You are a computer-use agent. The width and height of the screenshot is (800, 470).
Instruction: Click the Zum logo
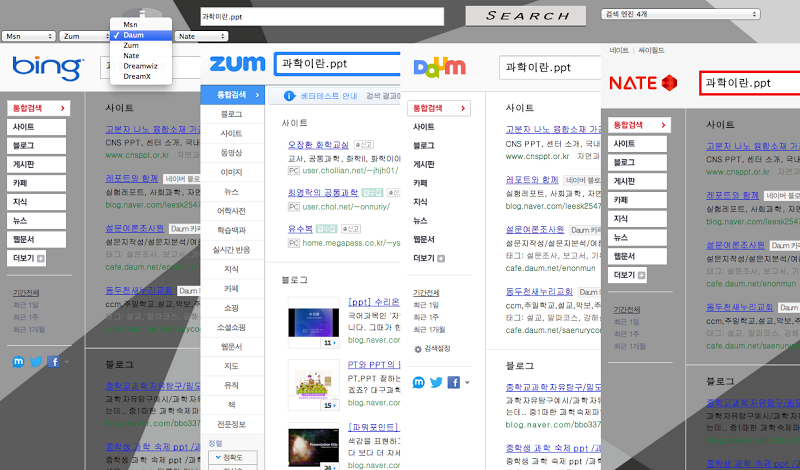coord(237,64)
